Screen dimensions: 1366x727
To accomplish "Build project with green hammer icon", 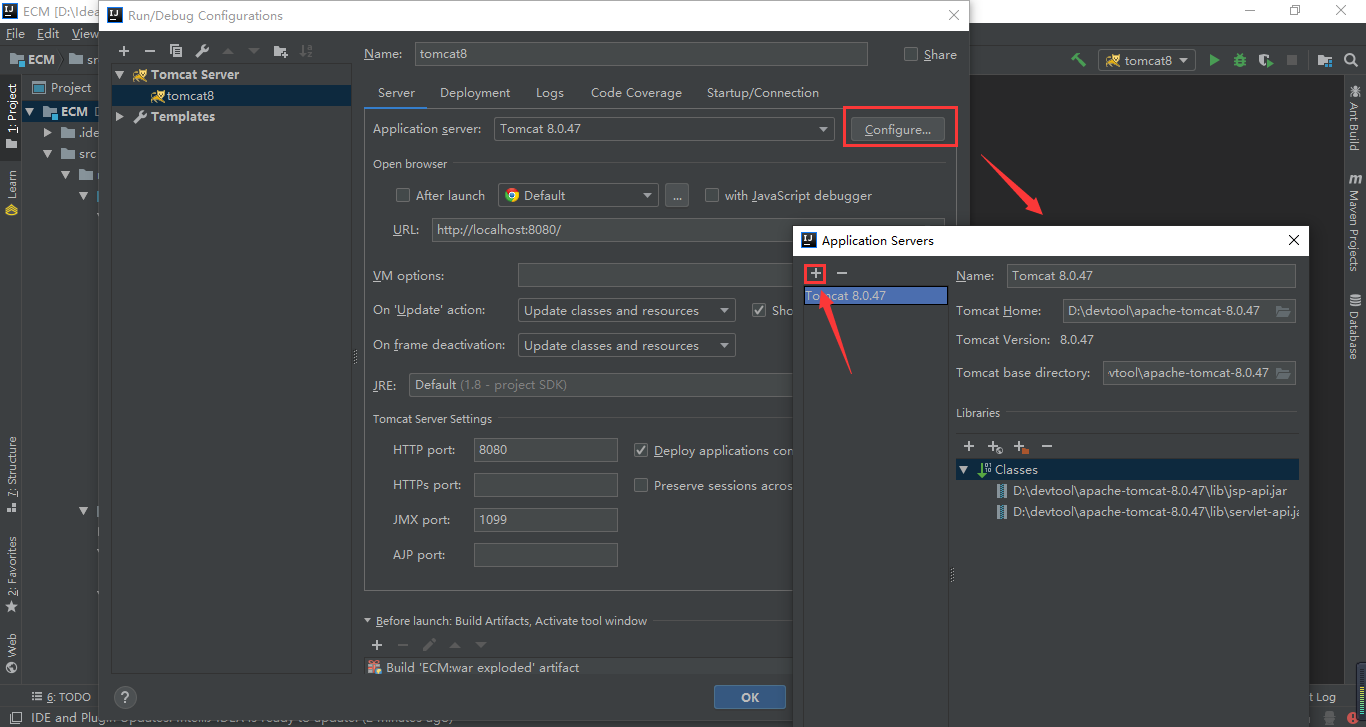I will 1078,60.
